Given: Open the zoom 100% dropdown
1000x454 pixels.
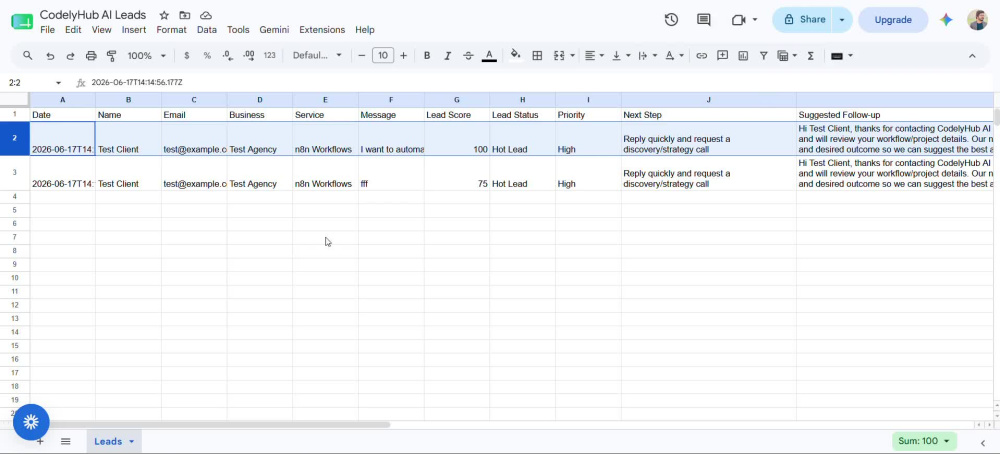Looking at the screenshot, I should coord(146,55).
